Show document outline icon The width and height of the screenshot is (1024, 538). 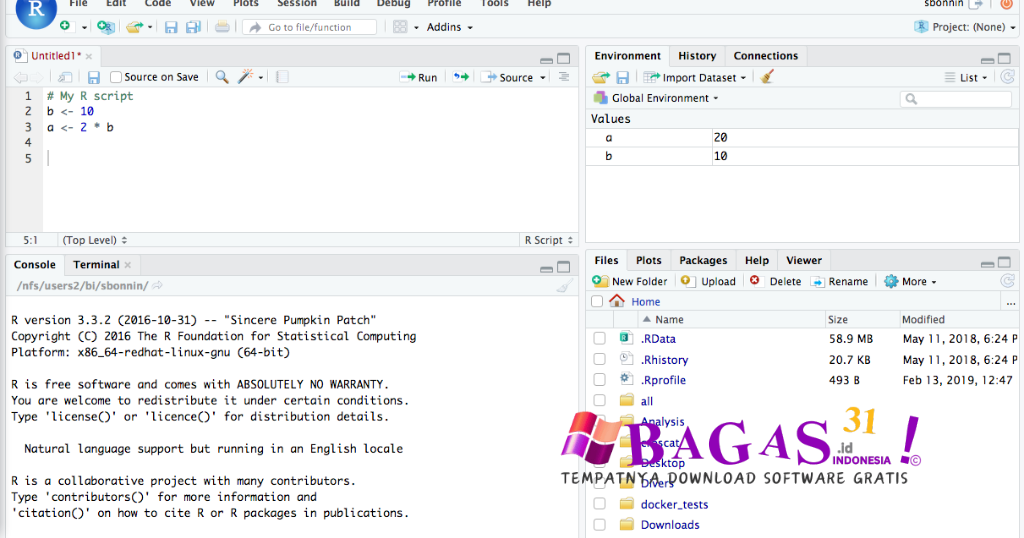tap(564, 77)
